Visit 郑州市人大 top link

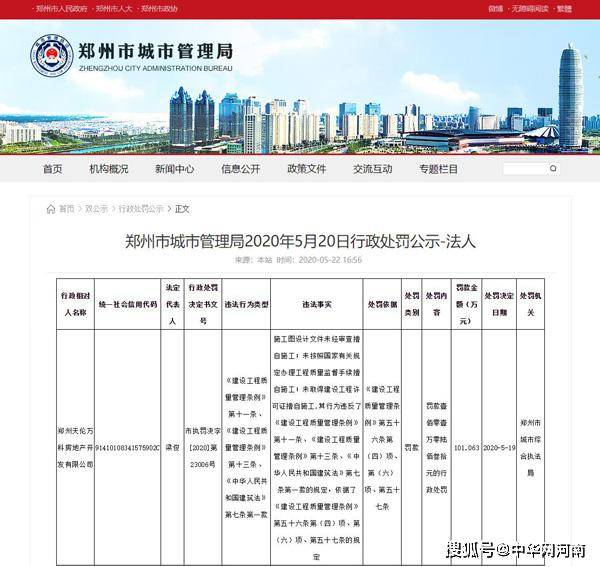pyautogui.click(x=114, y=8)
